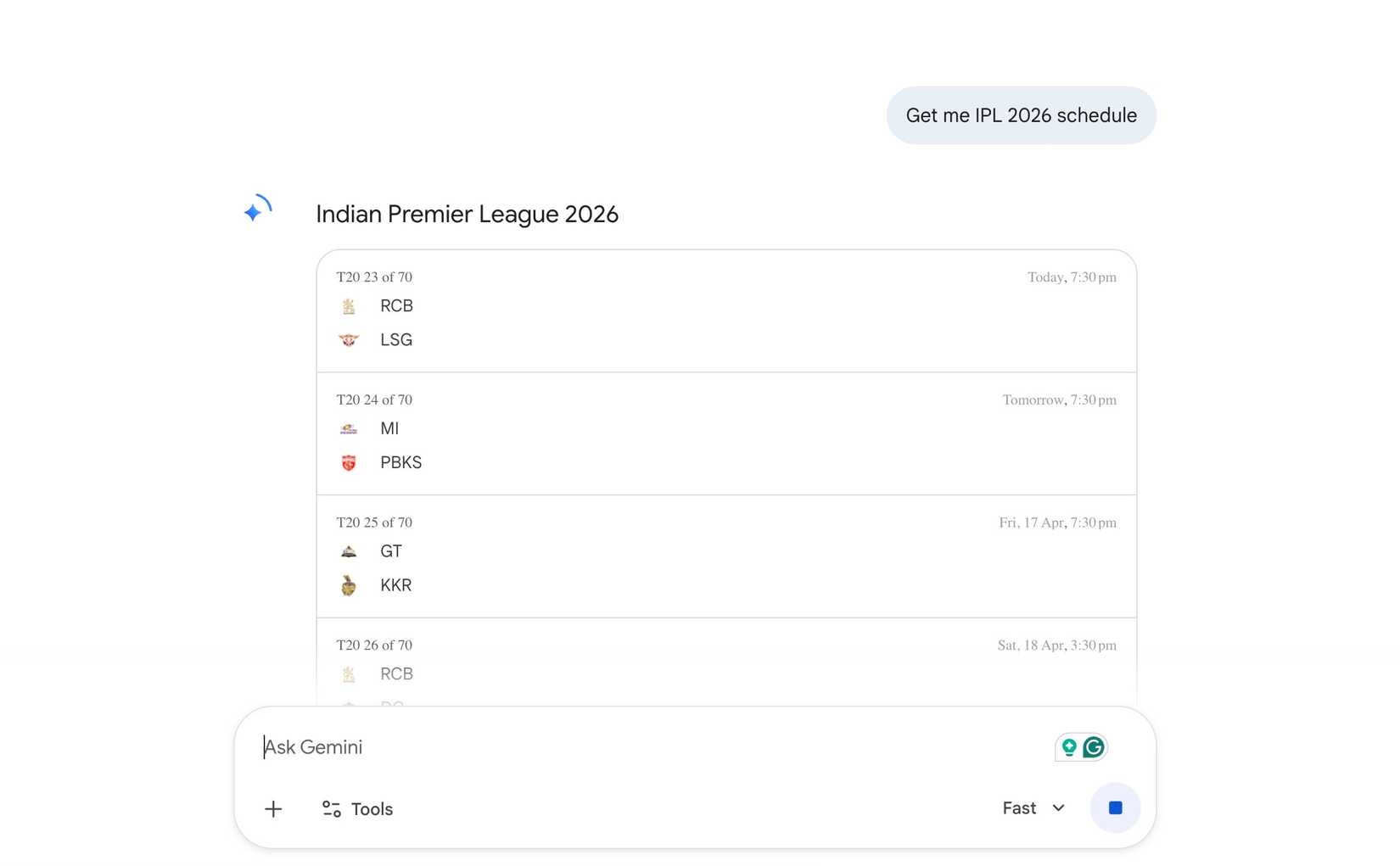
Task: Click the KKR team logo
Action: click(x=349, y=586)
